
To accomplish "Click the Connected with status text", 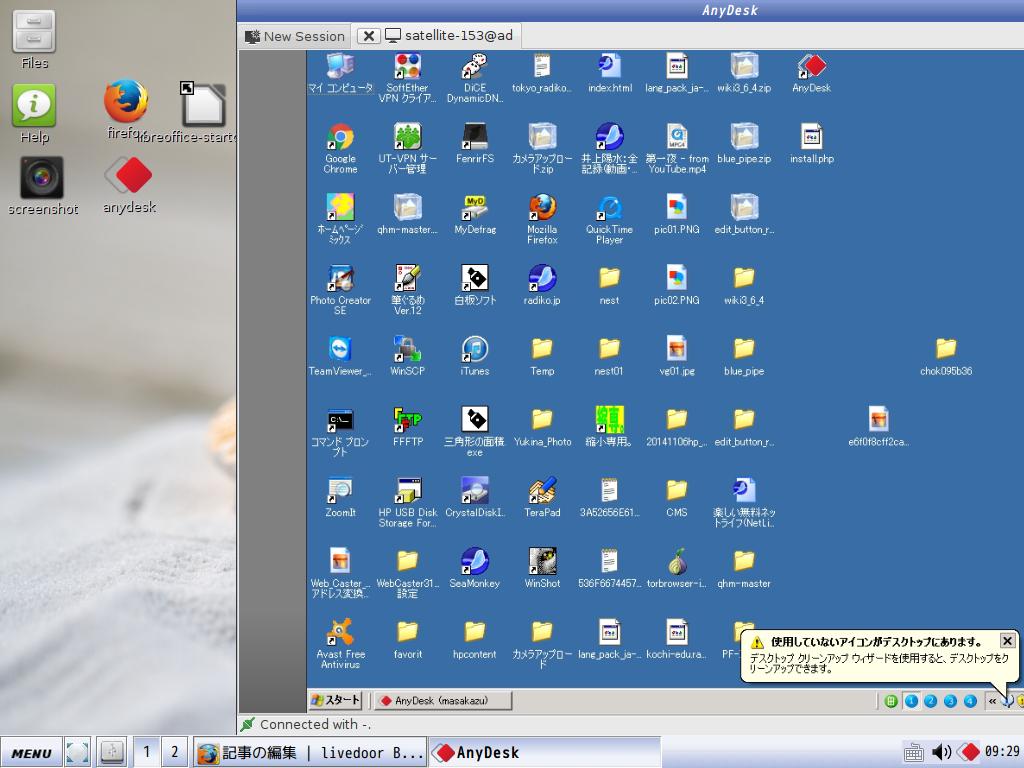I will [x=315, y=724].
